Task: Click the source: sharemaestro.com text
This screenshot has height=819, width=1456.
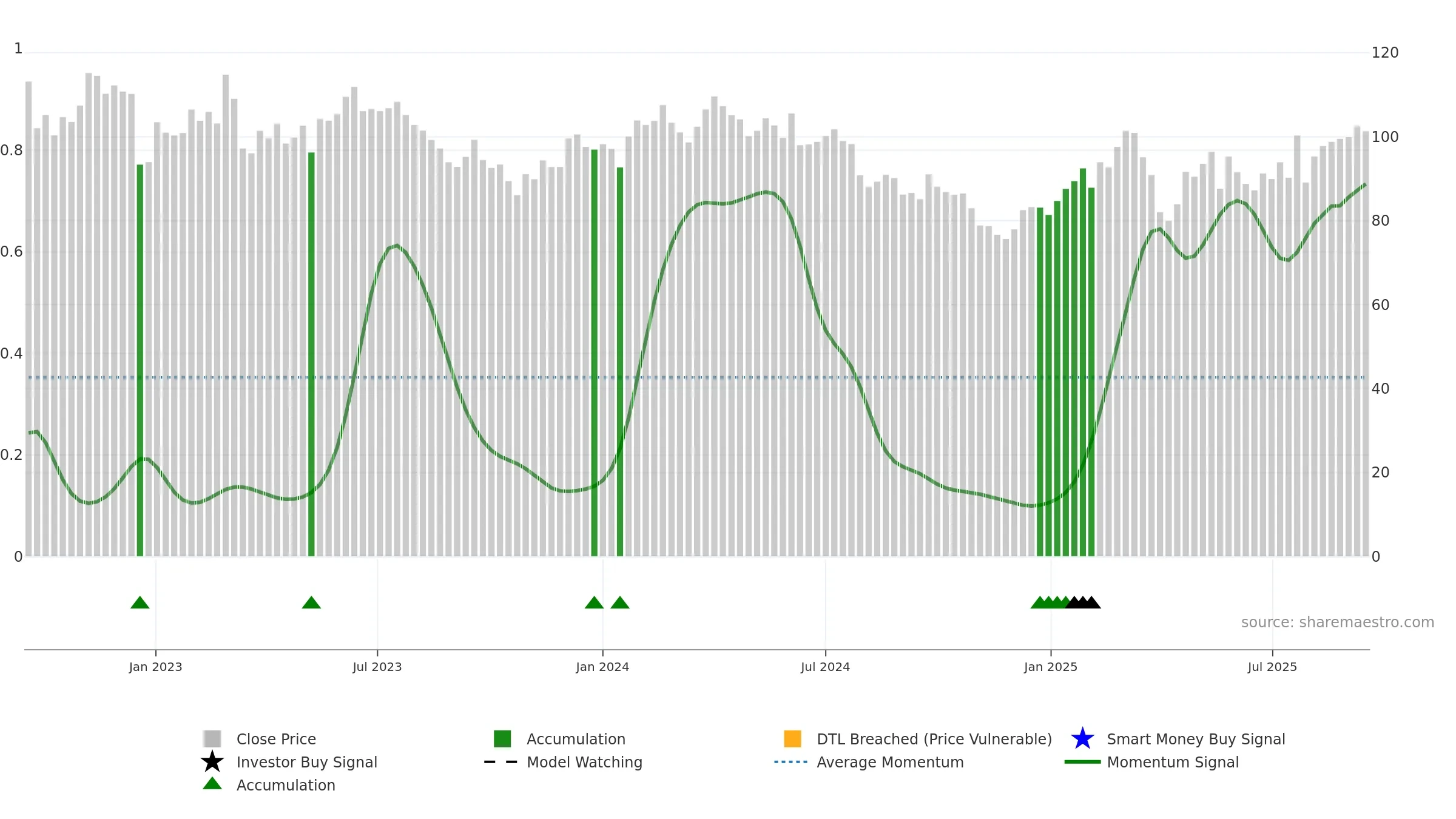Action: [x=1338, y=622]
